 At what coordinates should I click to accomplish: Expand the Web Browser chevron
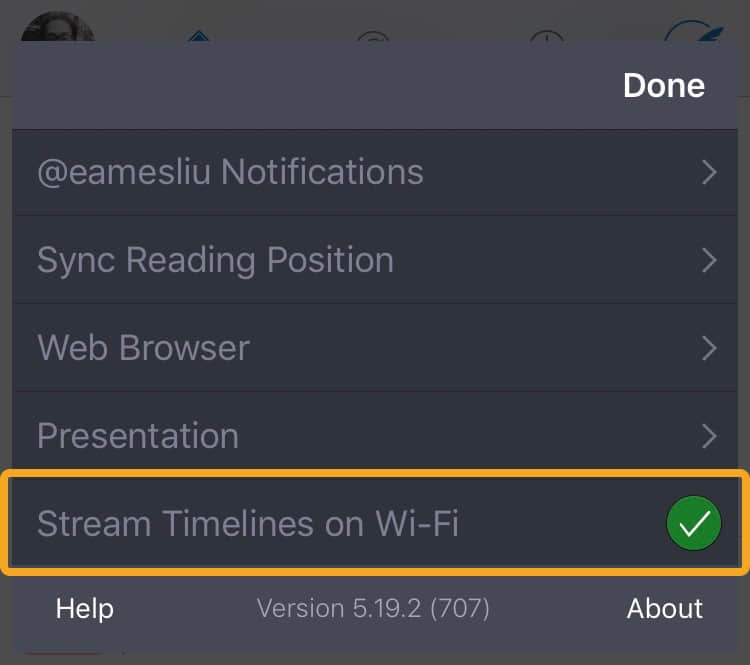[709, 348]
